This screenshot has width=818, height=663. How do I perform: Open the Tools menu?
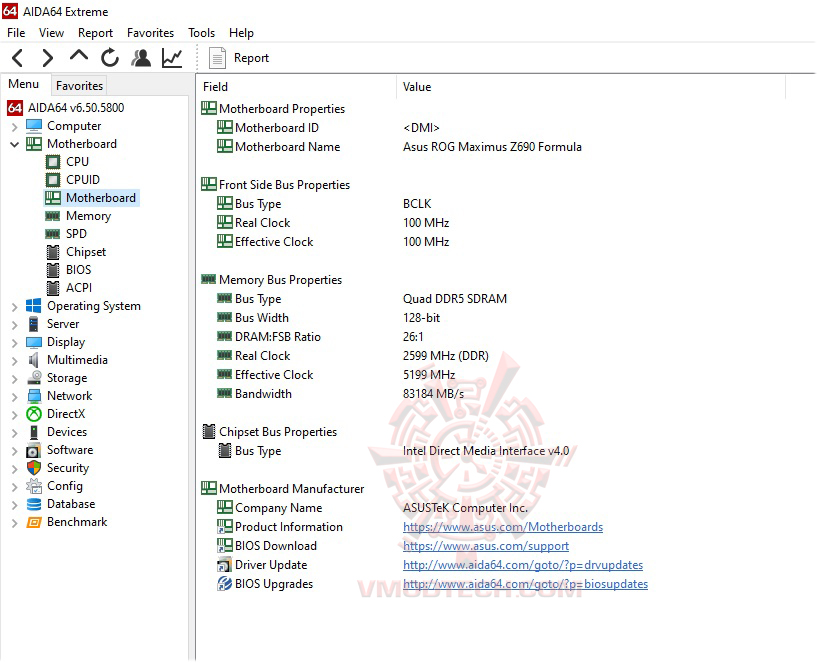click(201, 33)
